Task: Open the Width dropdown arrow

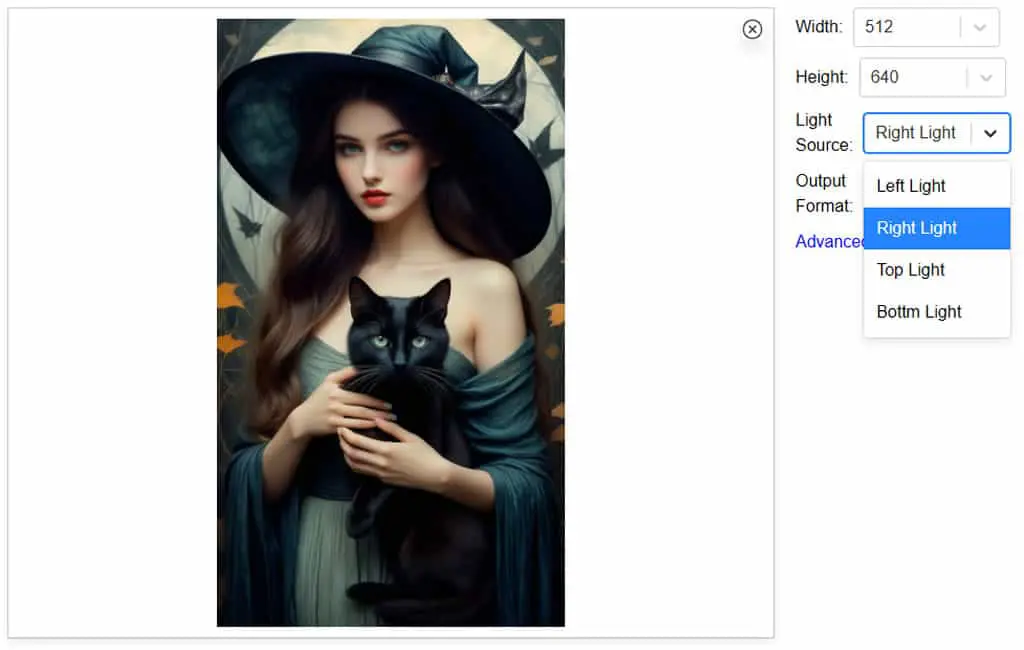Action: (x=980, y=27)
